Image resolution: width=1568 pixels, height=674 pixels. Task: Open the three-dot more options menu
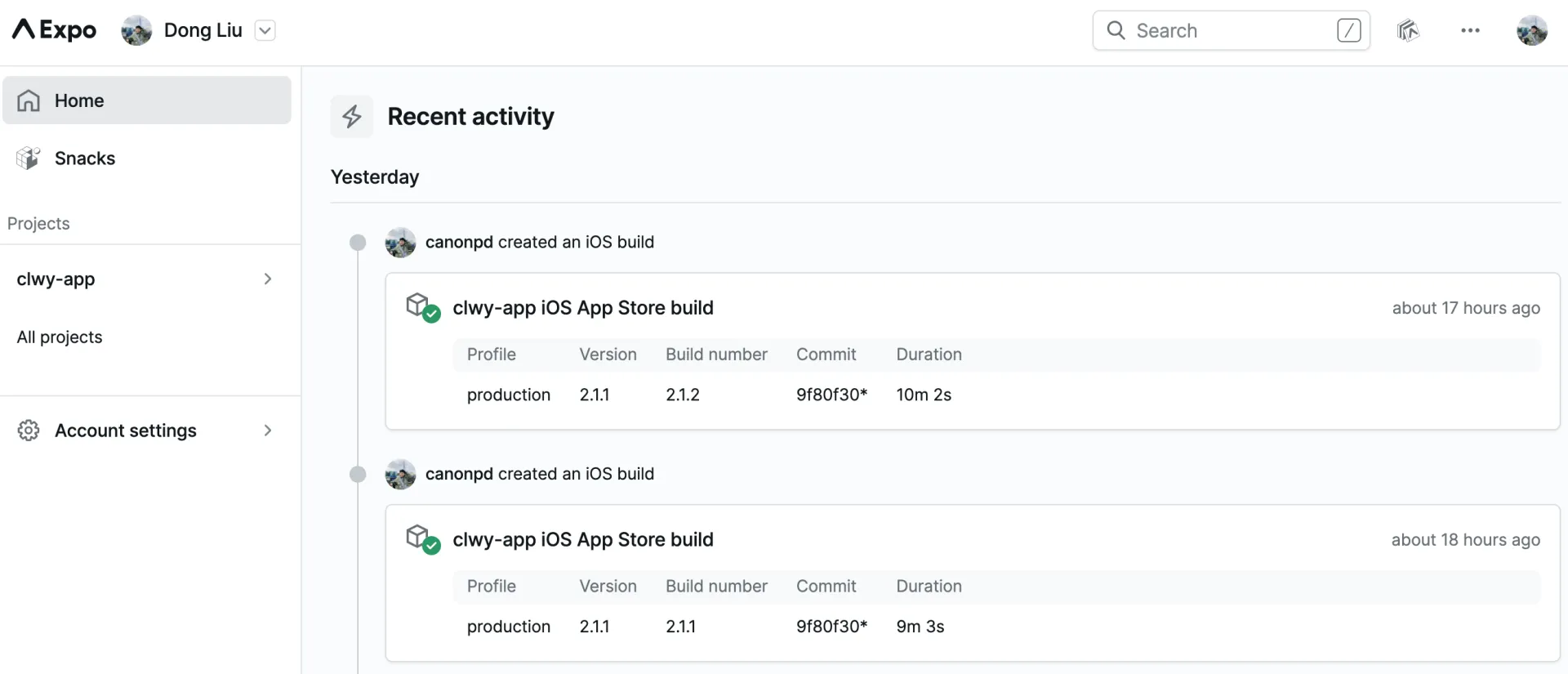click(x=1470, y=30)
